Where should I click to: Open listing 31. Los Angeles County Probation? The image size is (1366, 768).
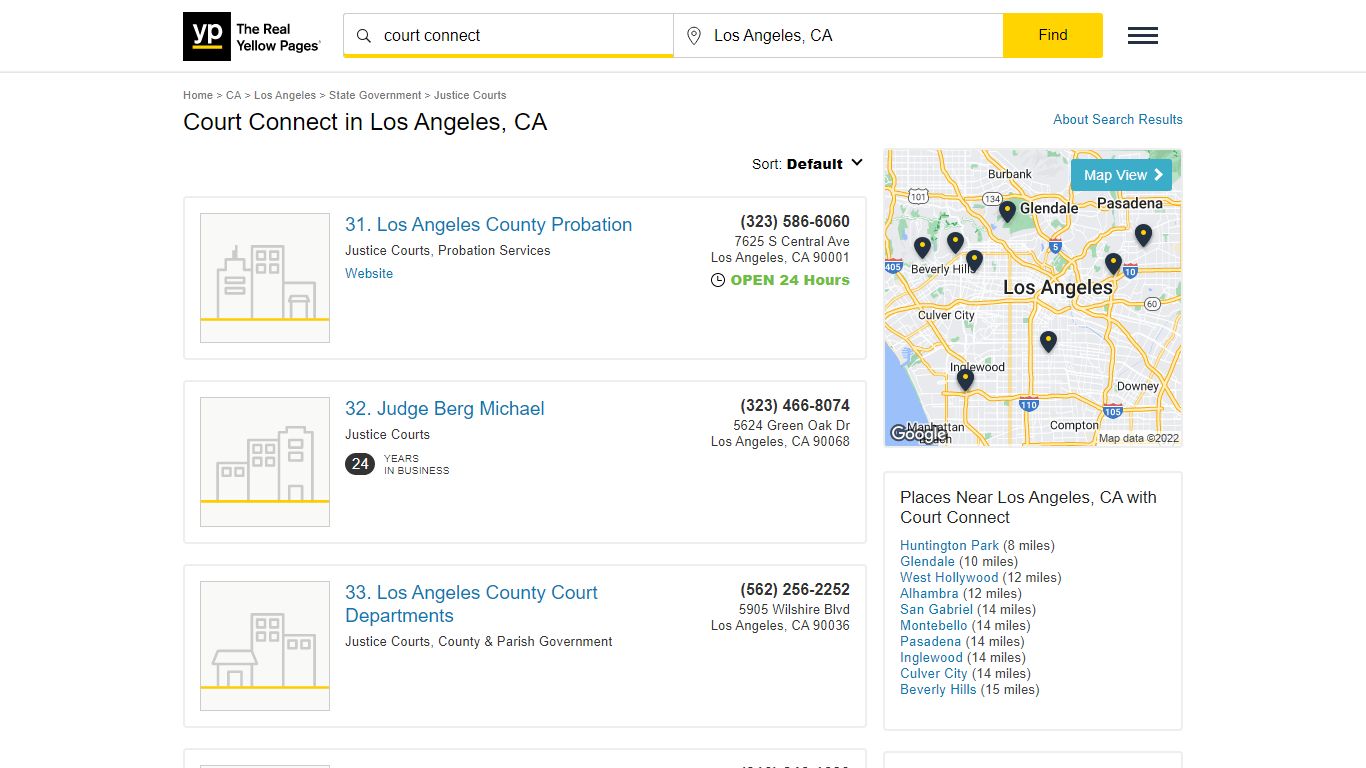tap(488, 225)
